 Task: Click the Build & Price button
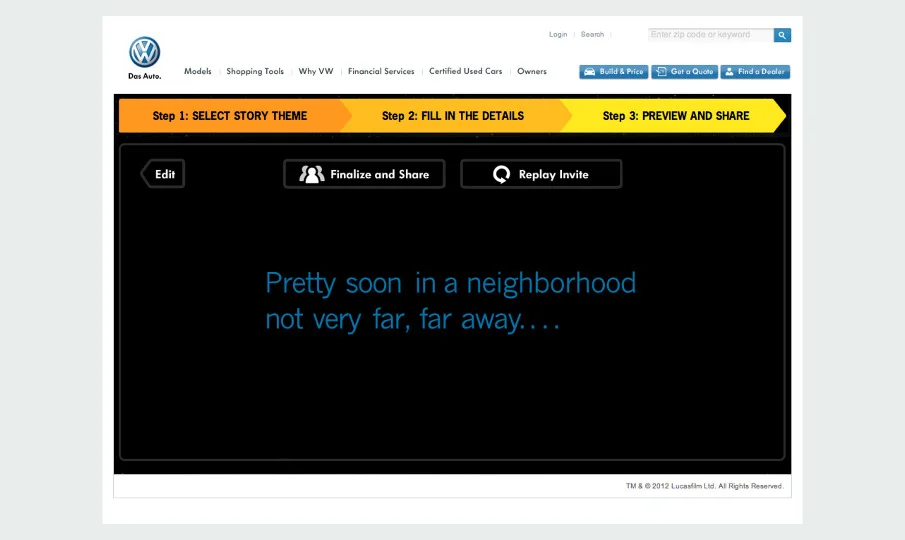(614, 72)
